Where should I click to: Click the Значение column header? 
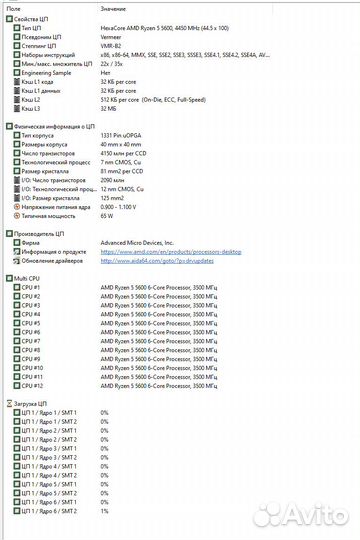point(113,9)
